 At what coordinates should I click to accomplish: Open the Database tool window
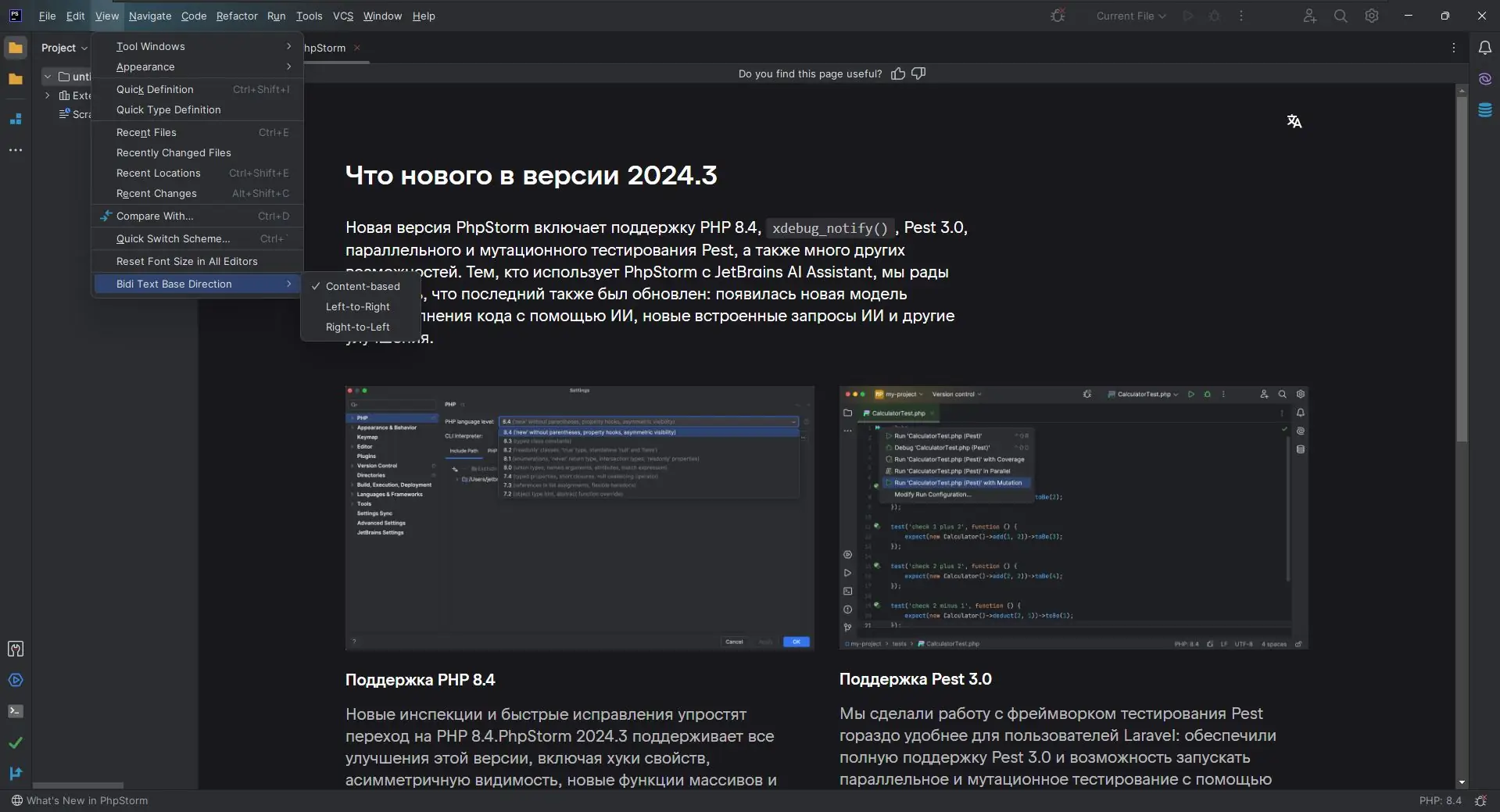[1485, 109]
